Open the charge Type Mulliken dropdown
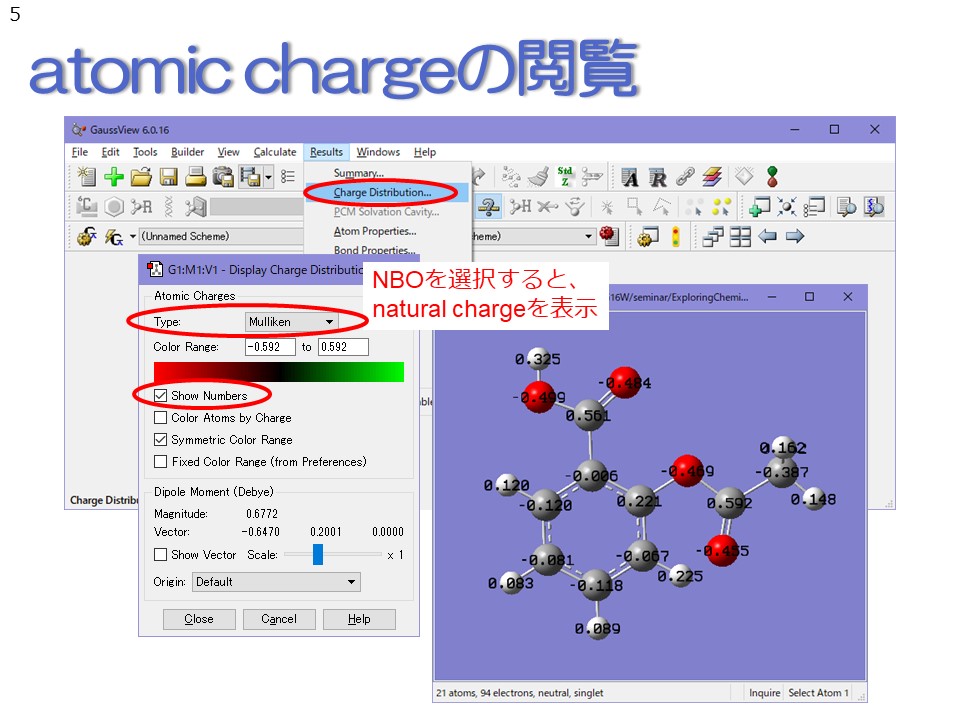 point(291,322)
